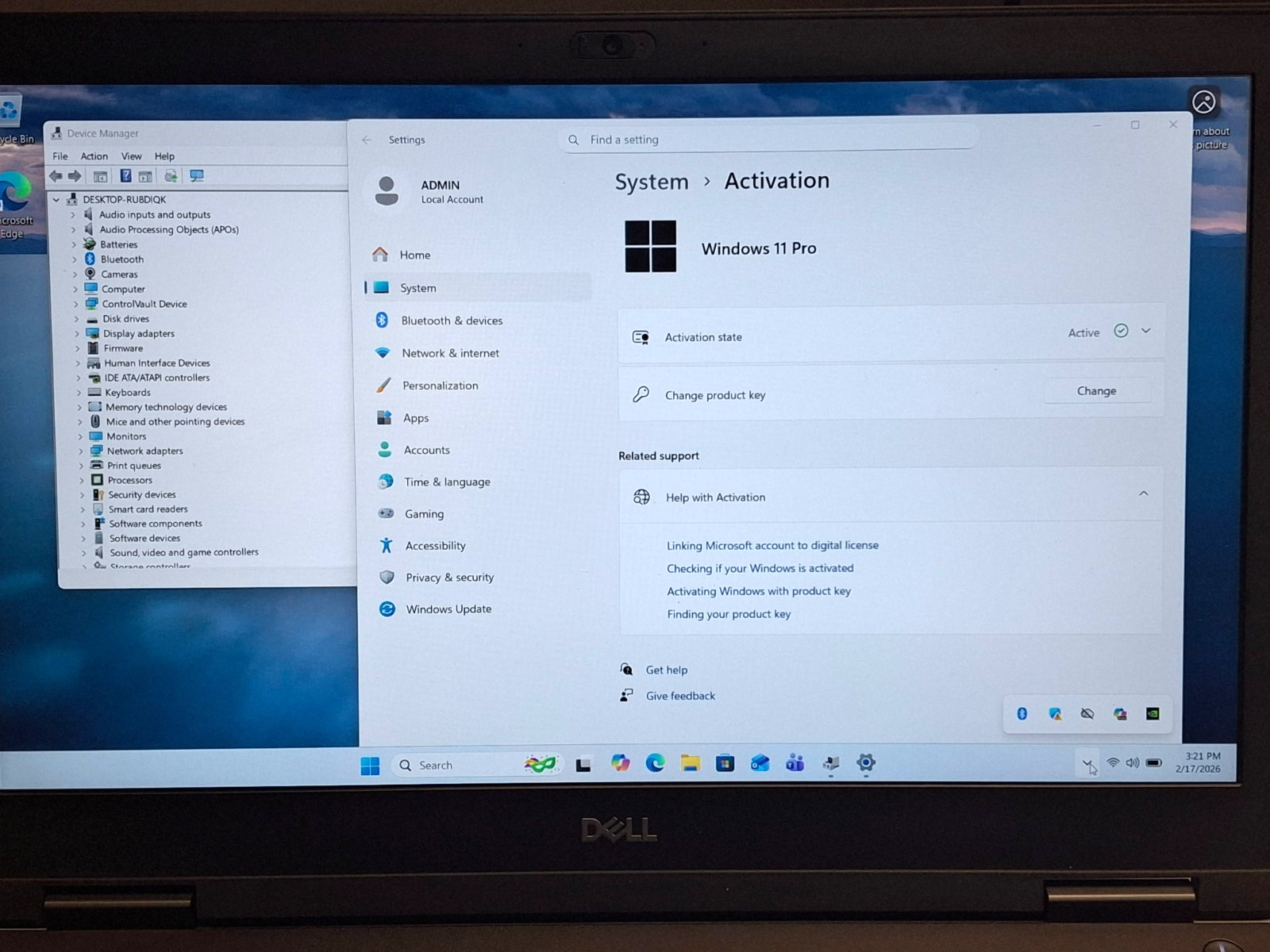Click the volume speaker icon in system tray

point(1133,762)
